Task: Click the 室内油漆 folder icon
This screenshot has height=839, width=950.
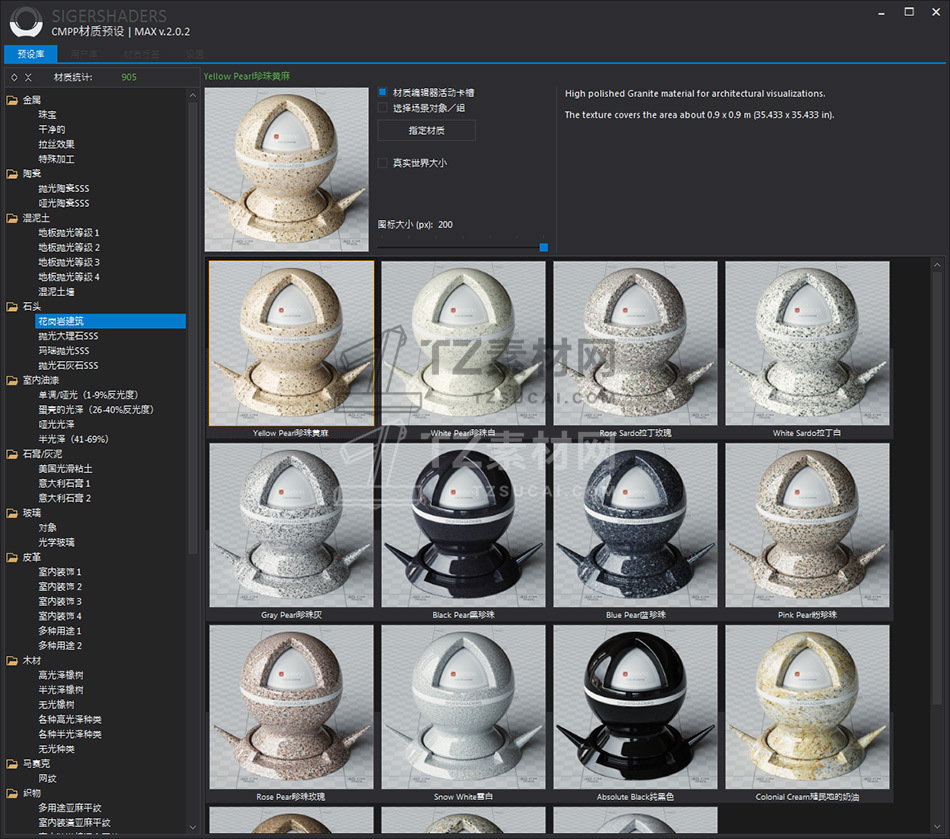Action: coord(12,380)
